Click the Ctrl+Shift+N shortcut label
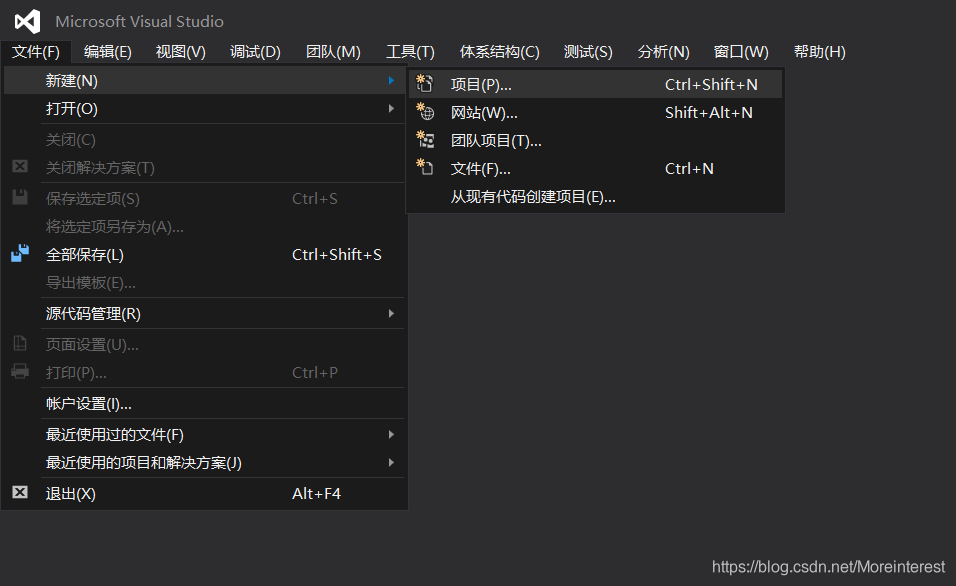The height and width of the screenshot is (586, 956). 711,84
